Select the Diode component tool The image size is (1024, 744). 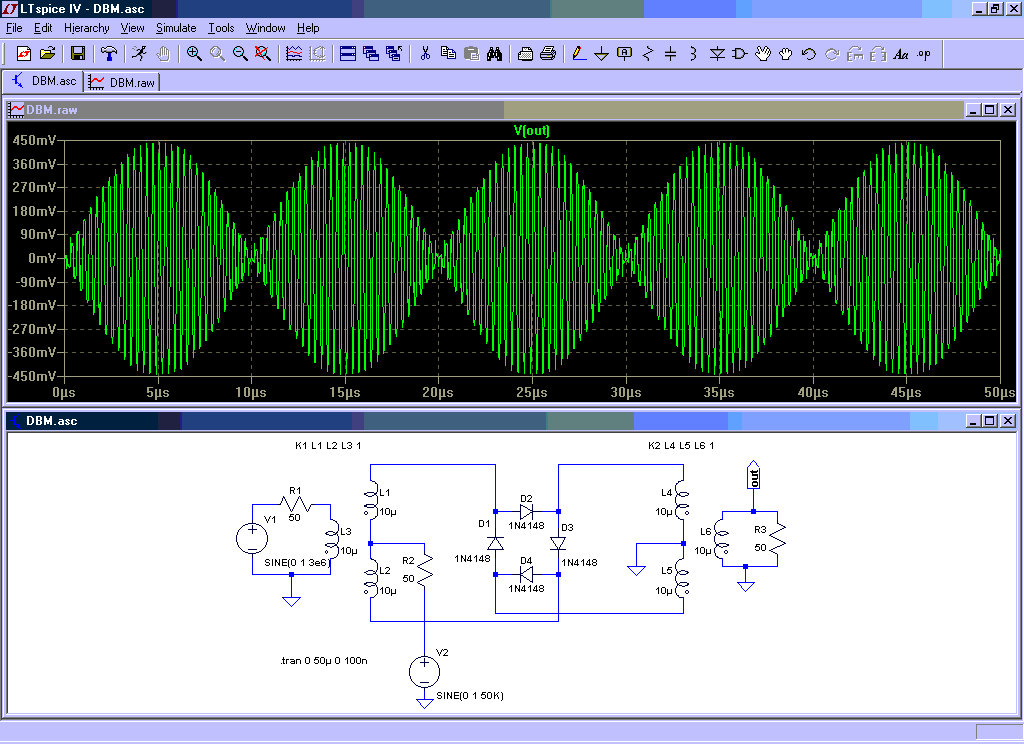(x=717, y=54)
